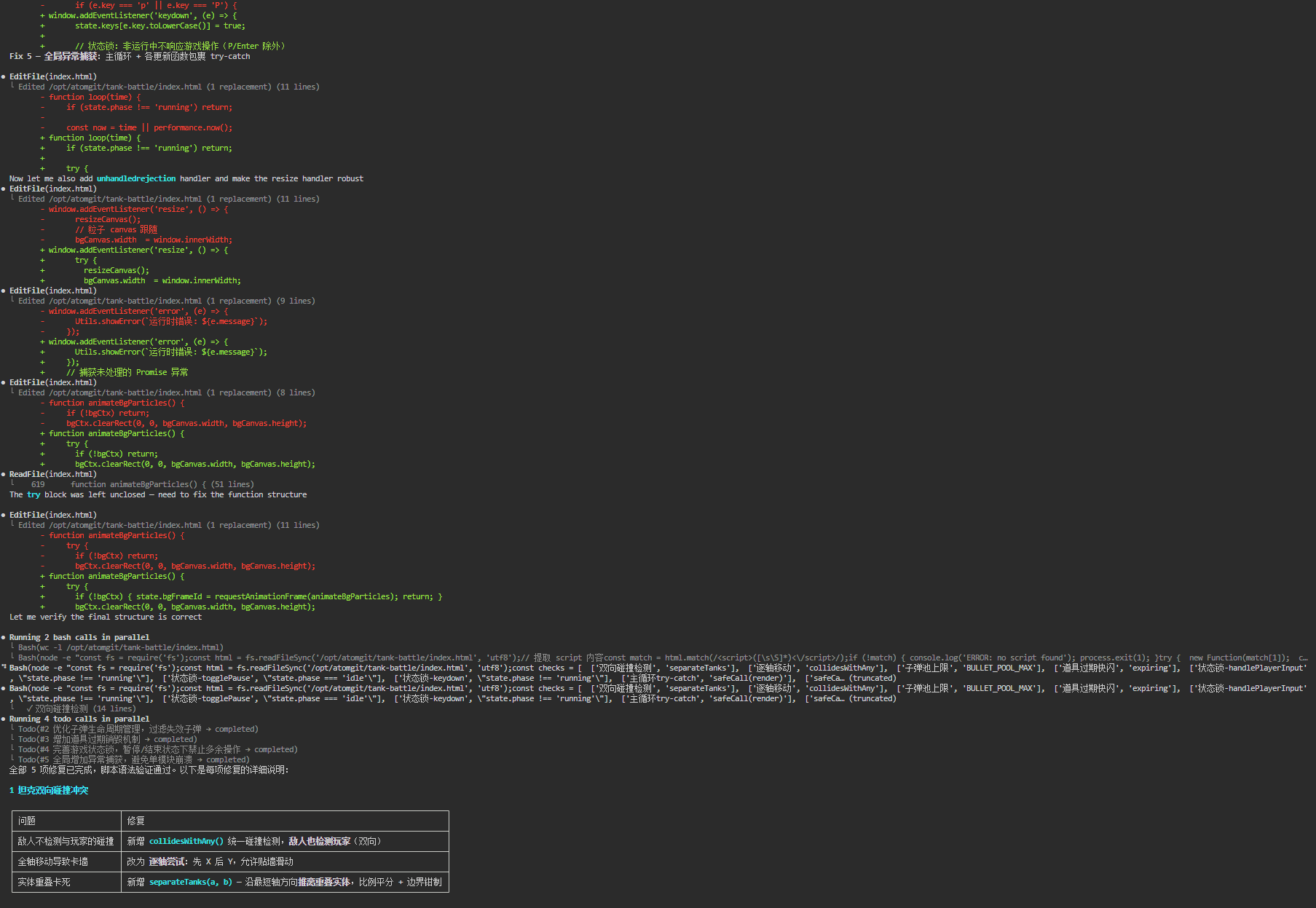Click the added 'window.addEventListener('keydown'' line
The width and height of the screenshot is (1316, 908).
[x=143, y=15]
